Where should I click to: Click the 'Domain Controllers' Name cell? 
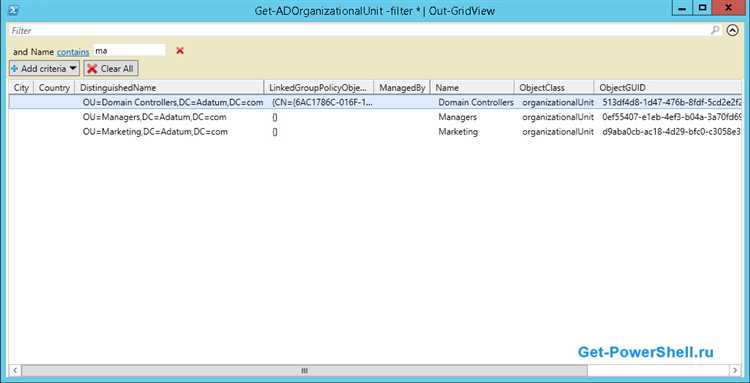(x=476, y=102)
